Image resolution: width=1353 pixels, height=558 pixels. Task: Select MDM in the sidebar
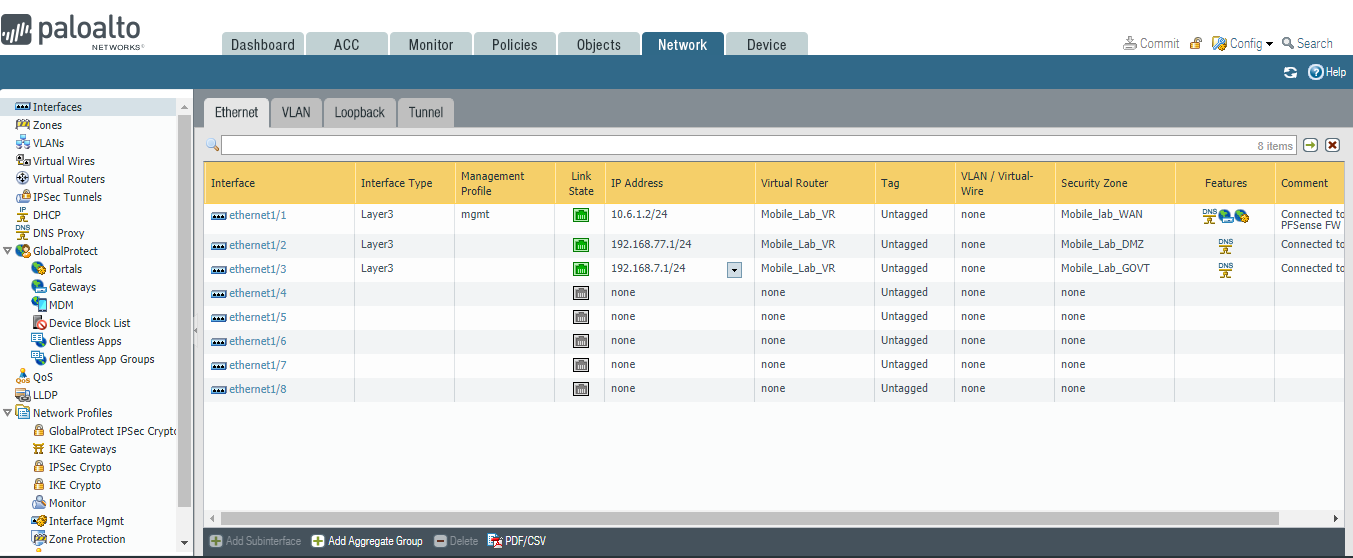coord(61,305)
